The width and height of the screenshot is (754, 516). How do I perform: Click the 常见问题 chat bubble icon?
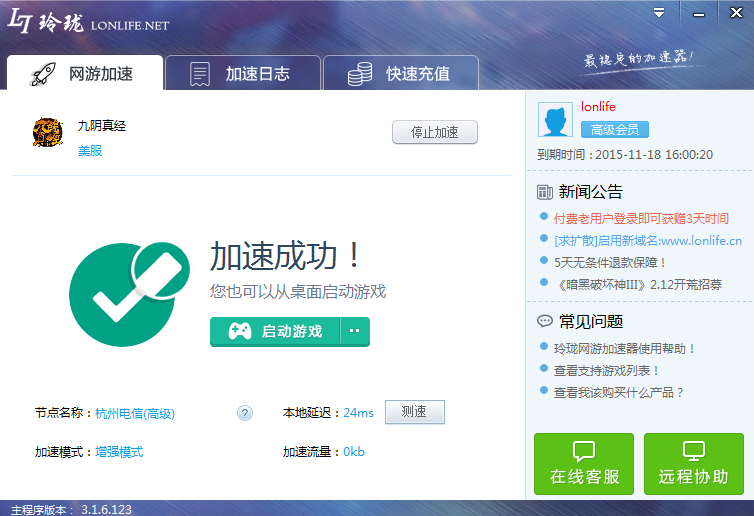tap(545, 321)
